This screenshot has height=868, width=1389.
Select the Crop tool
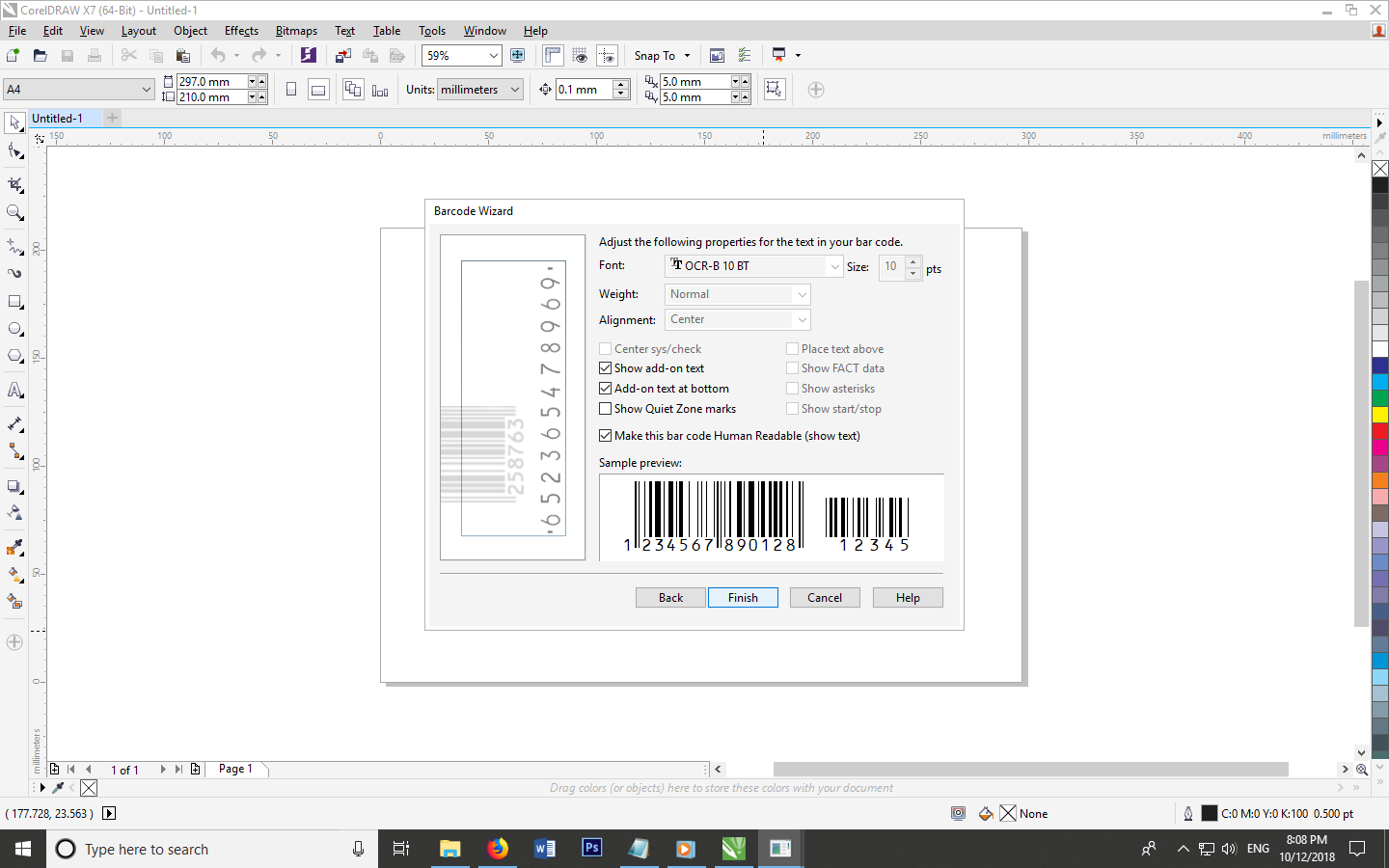(14, 184)
